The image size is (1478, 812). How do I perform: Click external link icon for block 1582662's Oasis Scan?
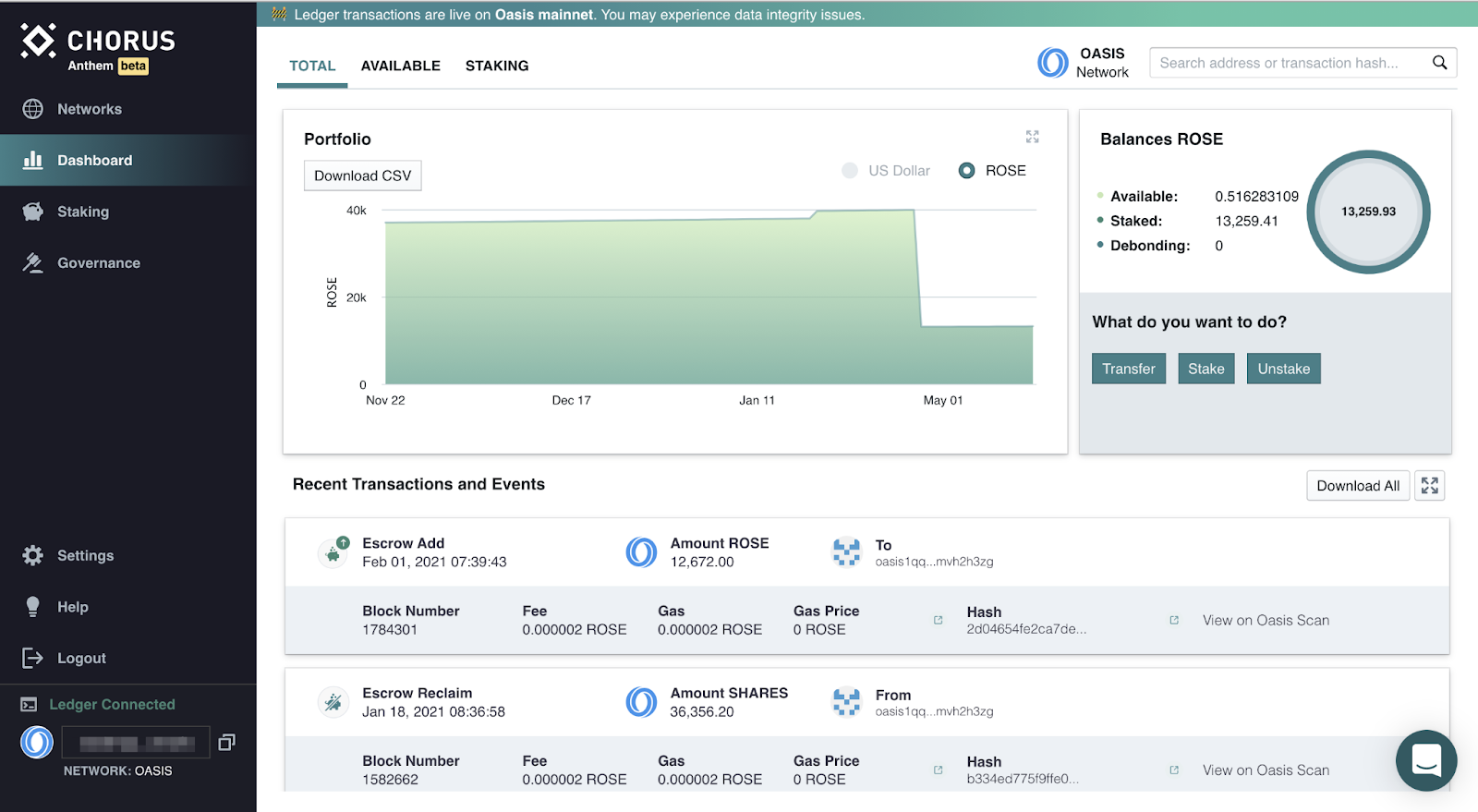(x=1174, y=770)
